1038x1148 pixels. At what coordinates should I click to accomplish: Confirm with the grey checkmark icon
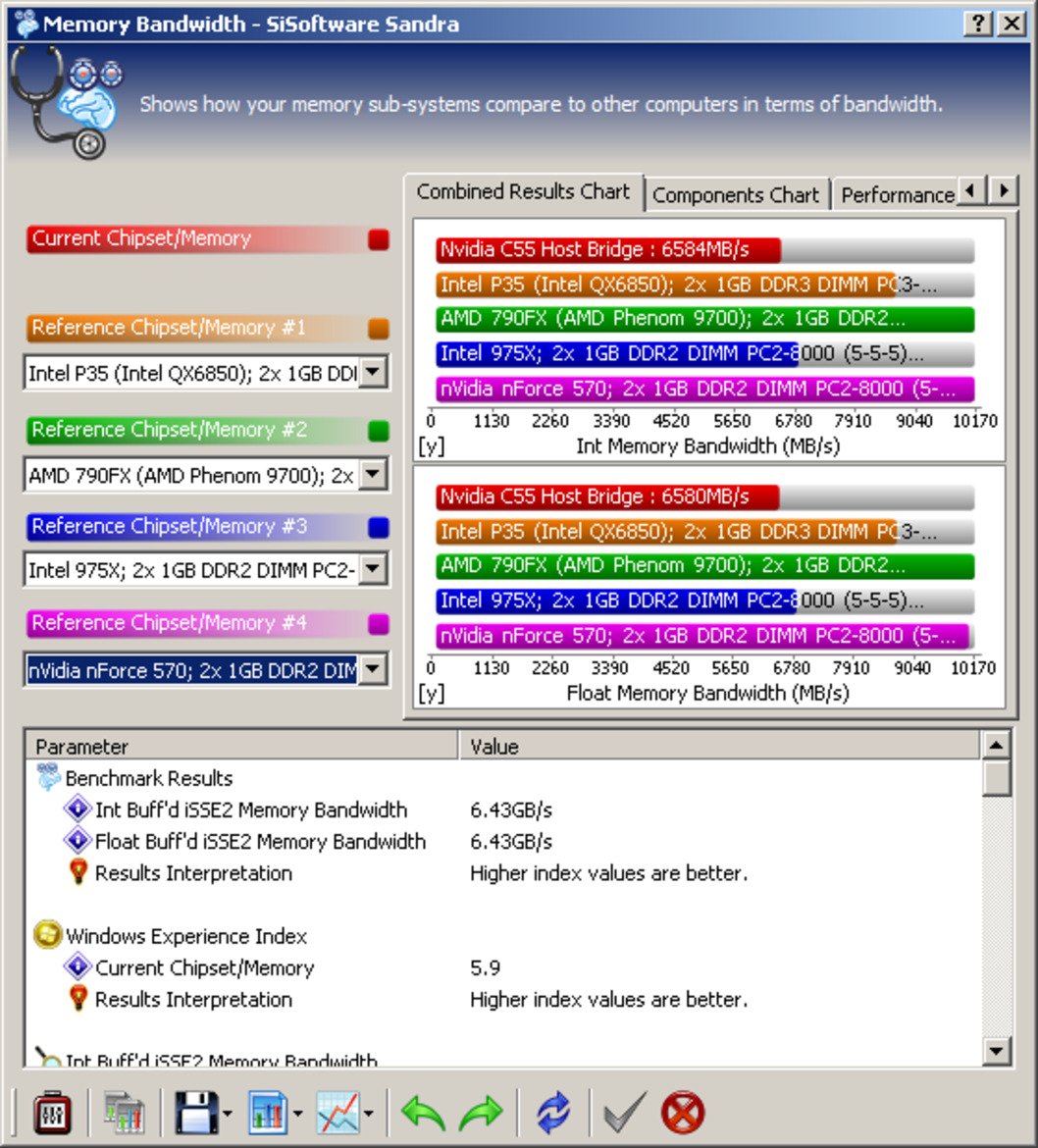tap(624, 1114)
